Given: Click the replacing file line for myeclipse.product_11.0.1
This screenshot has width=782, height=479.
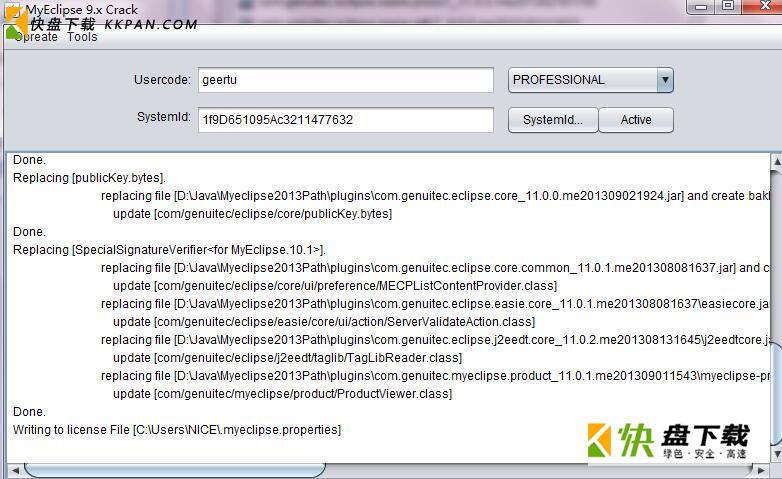Looking at the screenshot, I should click(x=435, y=376).
